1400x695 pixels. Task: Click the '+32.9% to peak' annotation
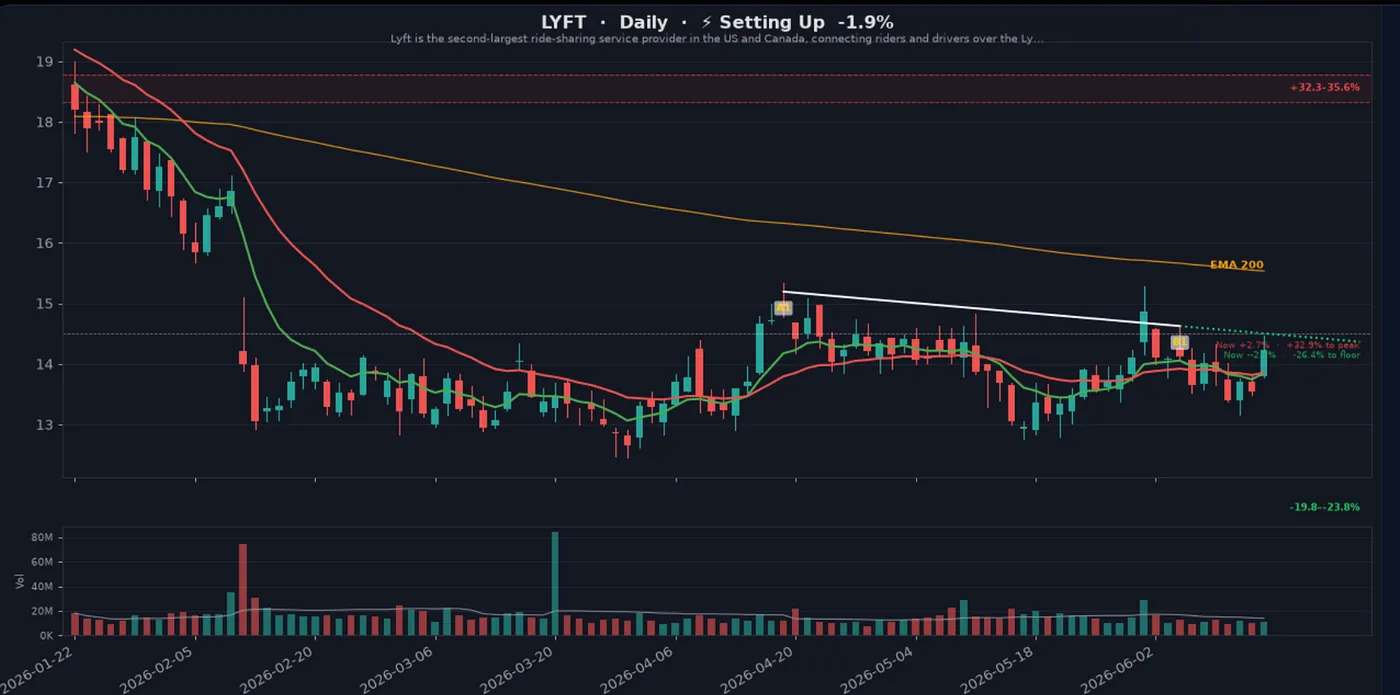1322,345
